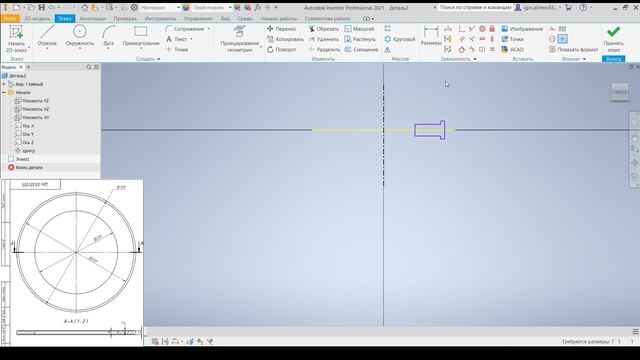Viewport: 640px width, 360px height.
Task: Switch to the Управление tab
Action: 198,18
